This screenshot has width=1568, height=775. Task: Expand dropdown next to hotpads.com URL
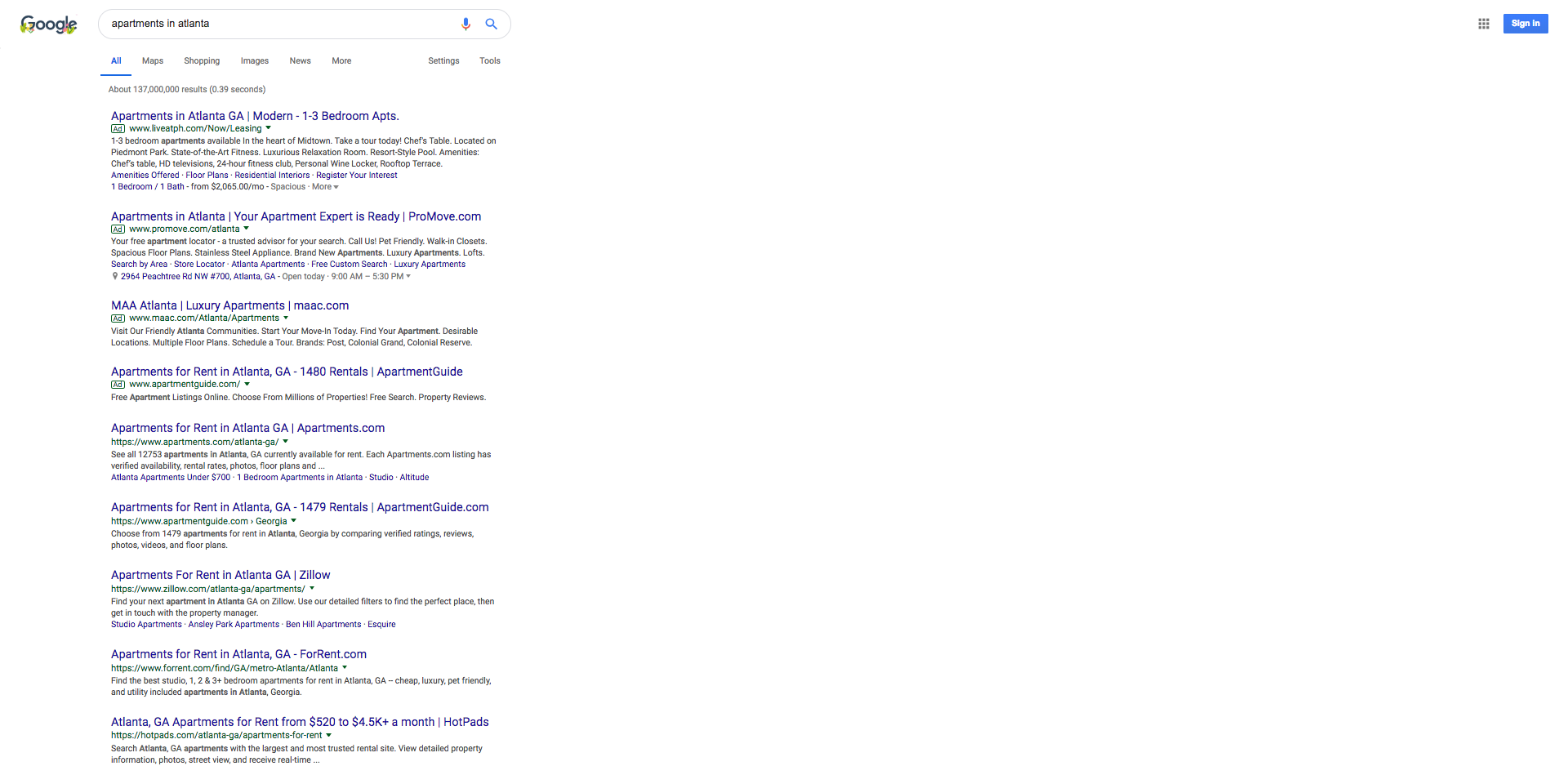coord(328,735)
